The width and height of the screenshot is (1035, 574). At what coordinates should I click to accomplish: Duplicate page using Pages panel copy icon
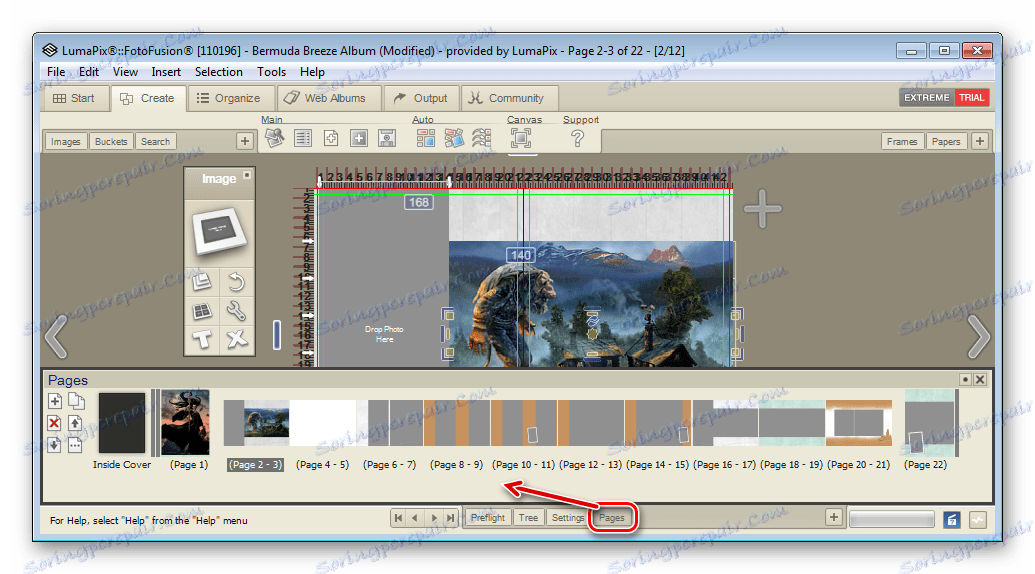click(x=76, y=400)
